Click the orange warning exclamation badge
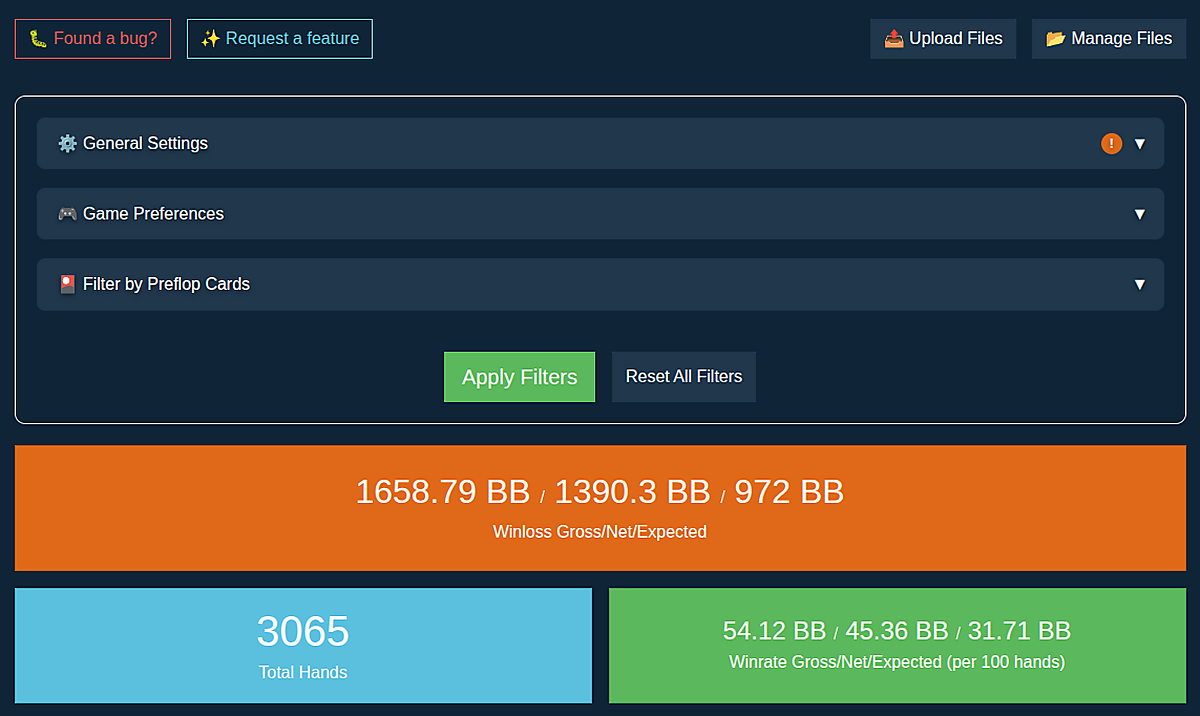1200x716 pixels. click(x=1111, y=143)
